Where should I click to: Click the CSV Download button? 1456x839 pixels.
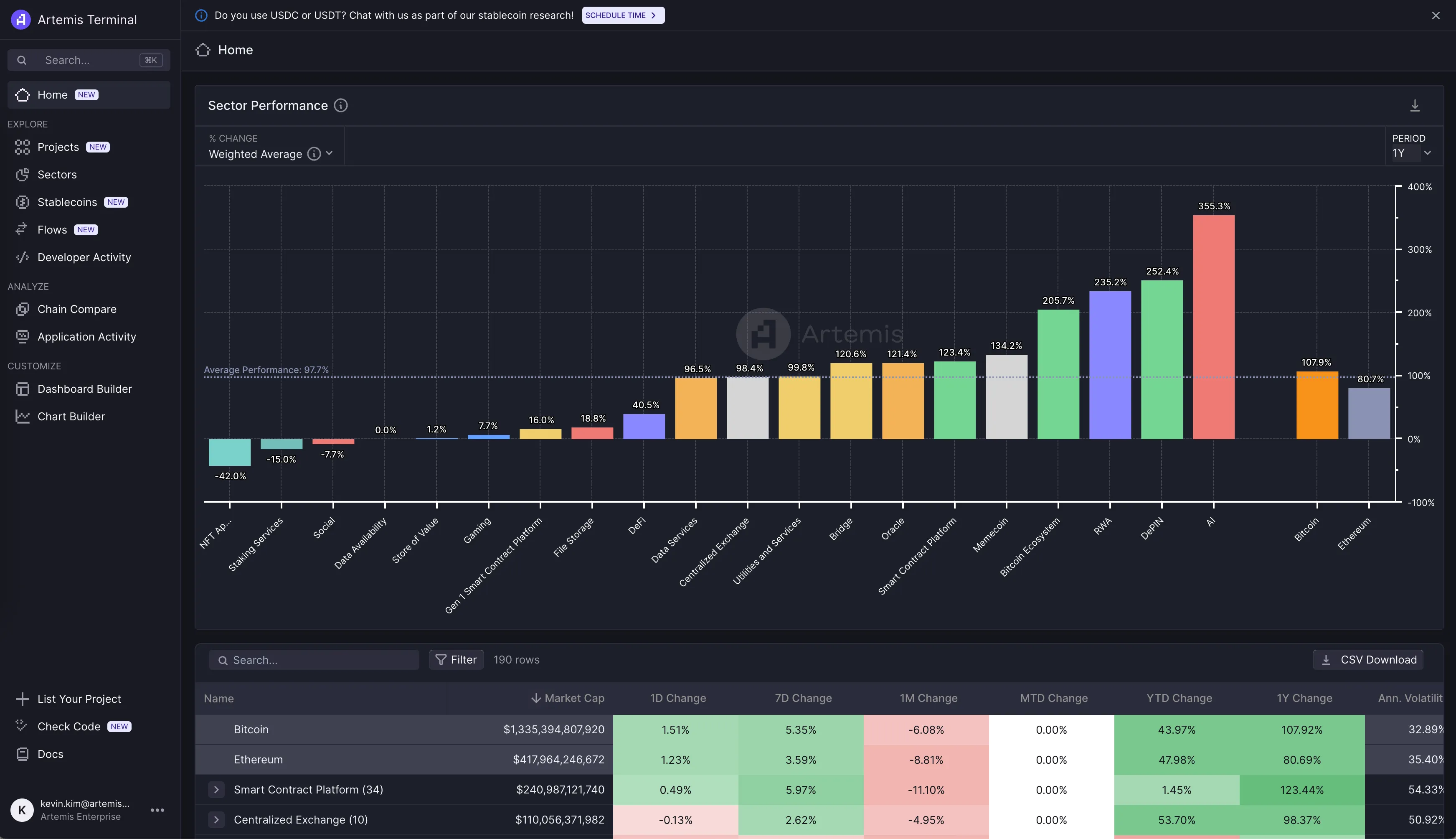(1368, 660)
